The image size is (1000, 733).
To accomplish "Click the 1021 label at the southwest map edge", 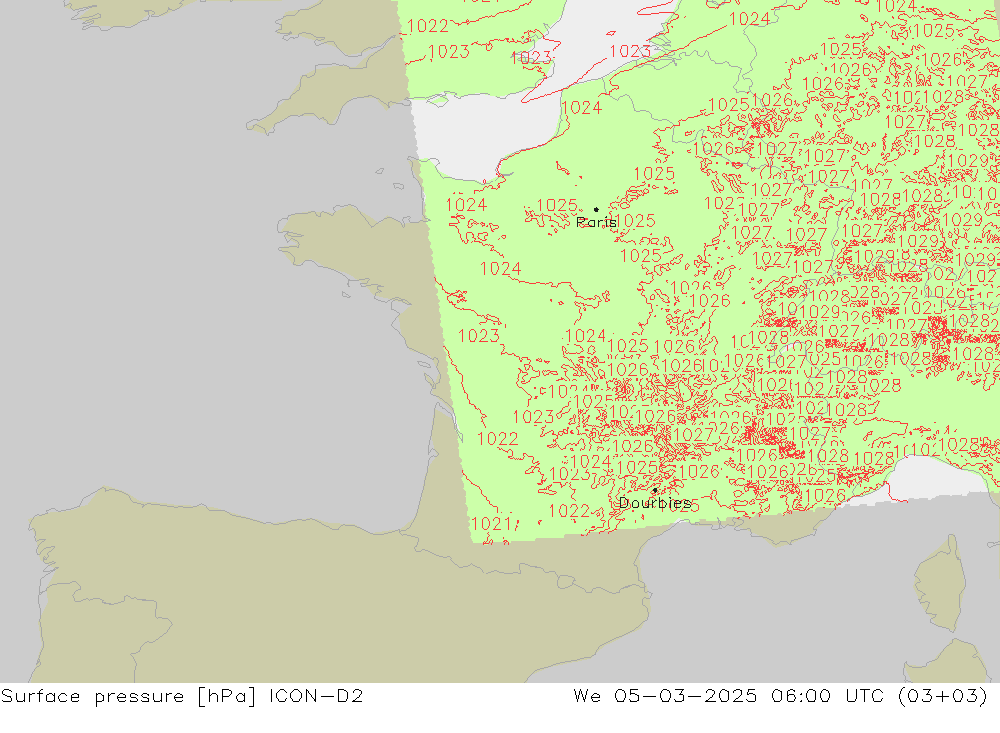I will [491, 524].
